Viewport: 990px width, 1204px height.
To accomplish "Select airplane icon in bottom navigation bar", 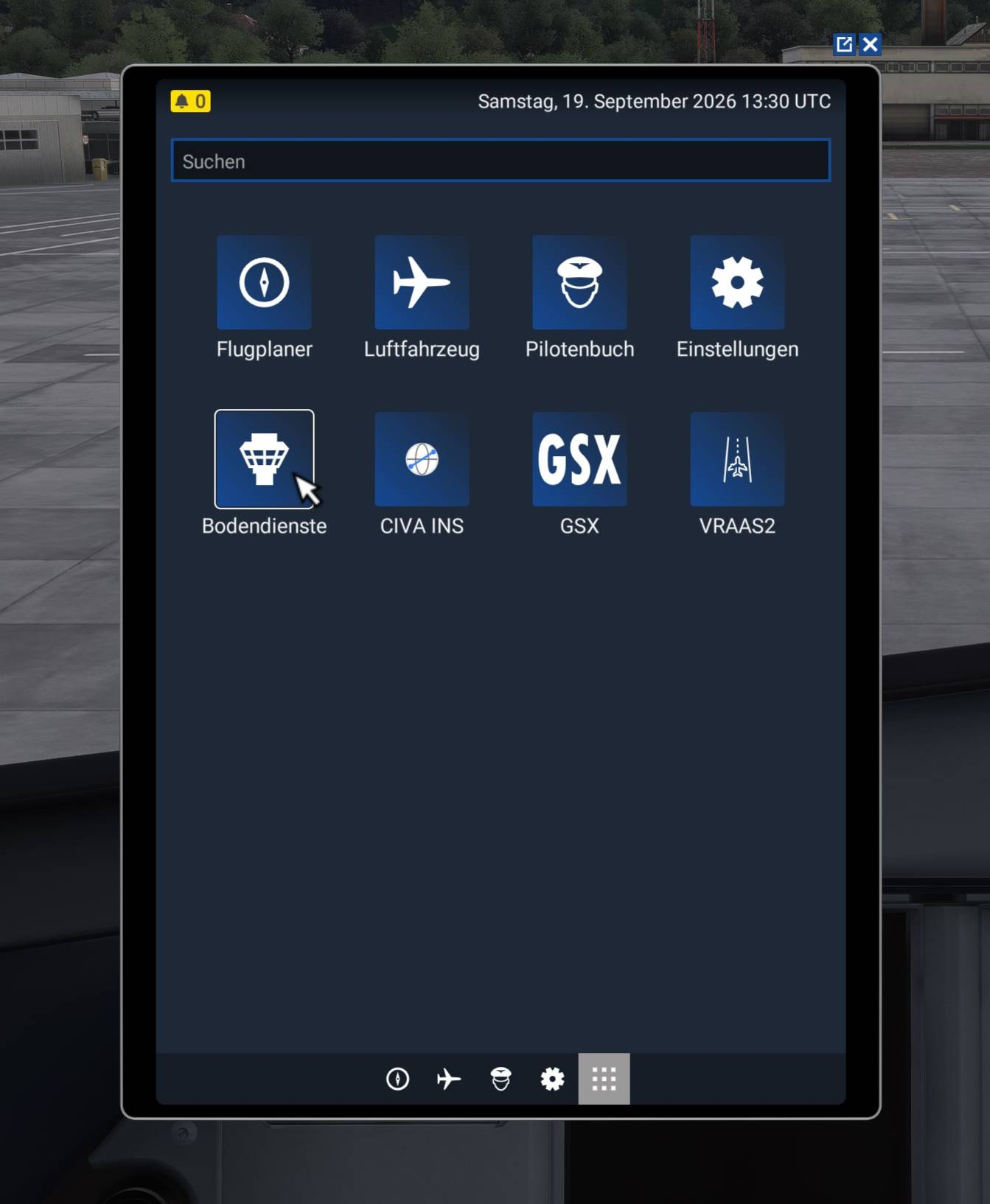I will pos(449,1079).
